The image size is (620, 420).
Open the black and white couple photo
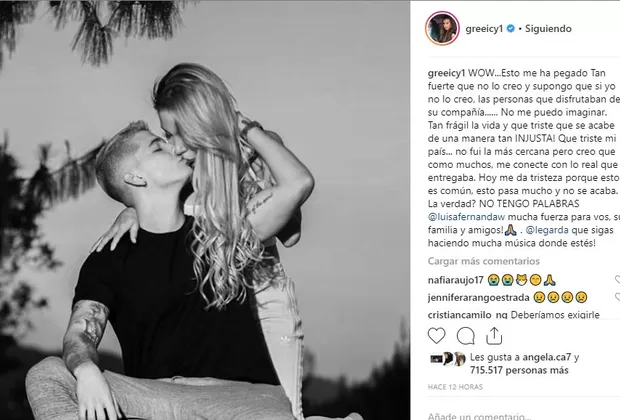(205, 210)
